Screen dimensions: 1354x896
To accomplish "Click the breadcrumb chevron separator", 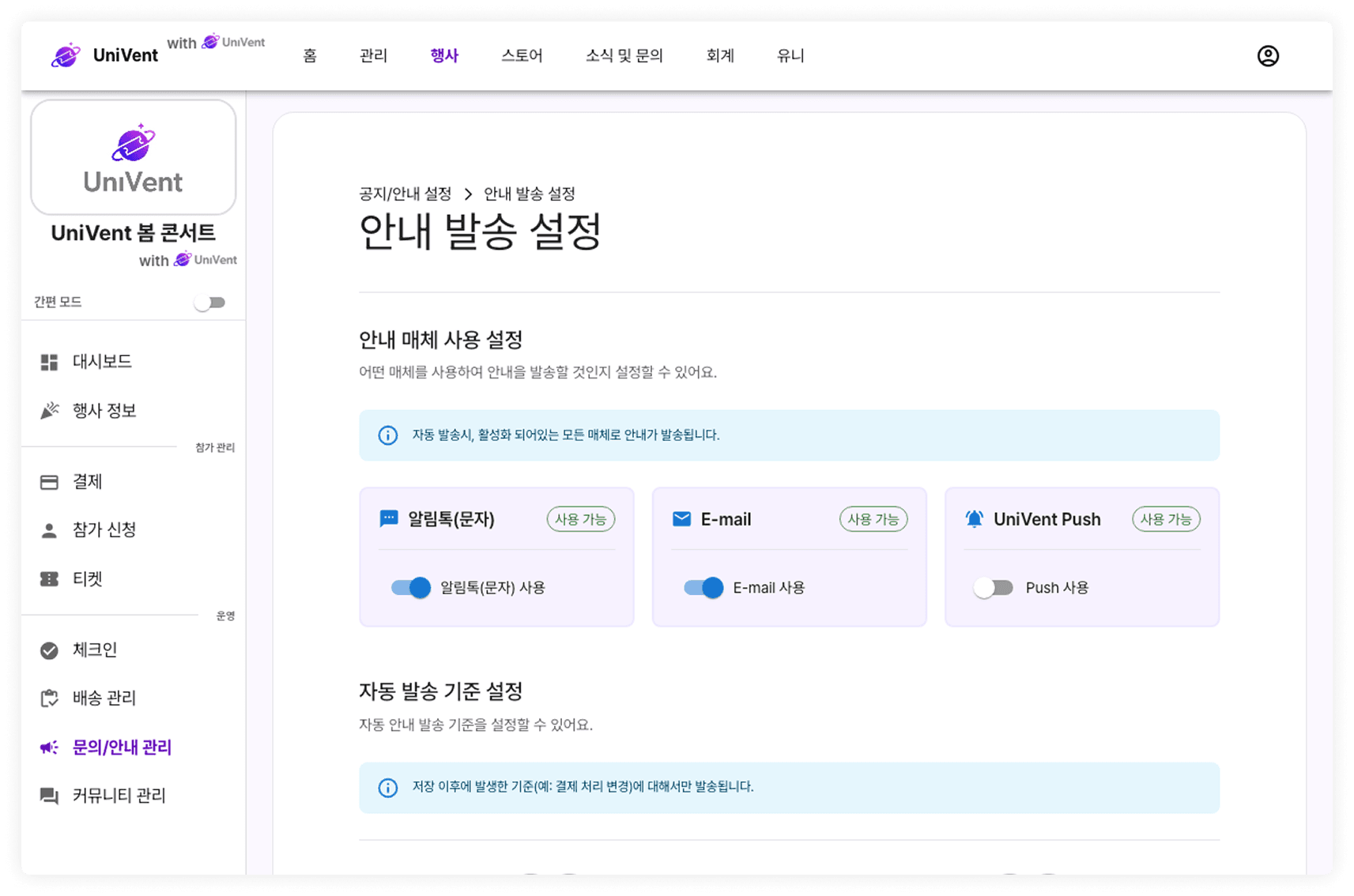I will coord(468,194).
